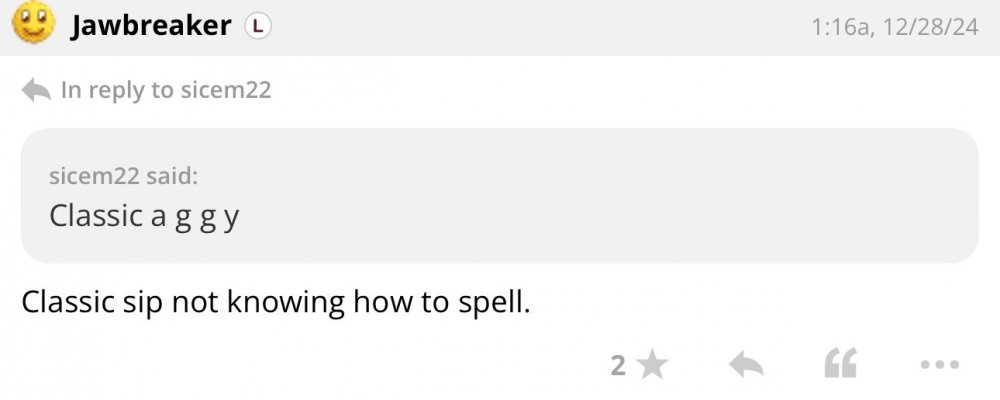
Task: Open the three-dot more options menu
Action: (940, 366)
